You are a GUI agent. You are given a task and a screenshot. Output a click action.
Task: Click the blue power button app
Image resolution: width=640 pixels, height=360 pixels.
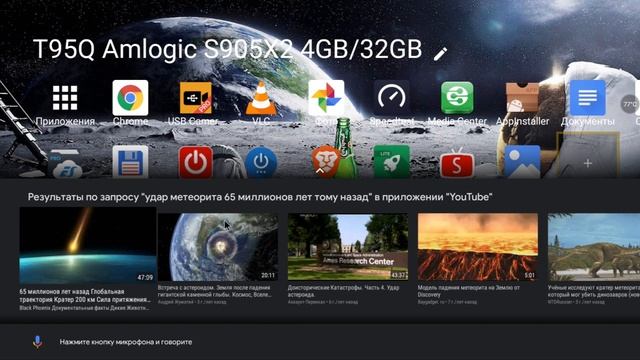pyautogui.click(x=261, y=162)
